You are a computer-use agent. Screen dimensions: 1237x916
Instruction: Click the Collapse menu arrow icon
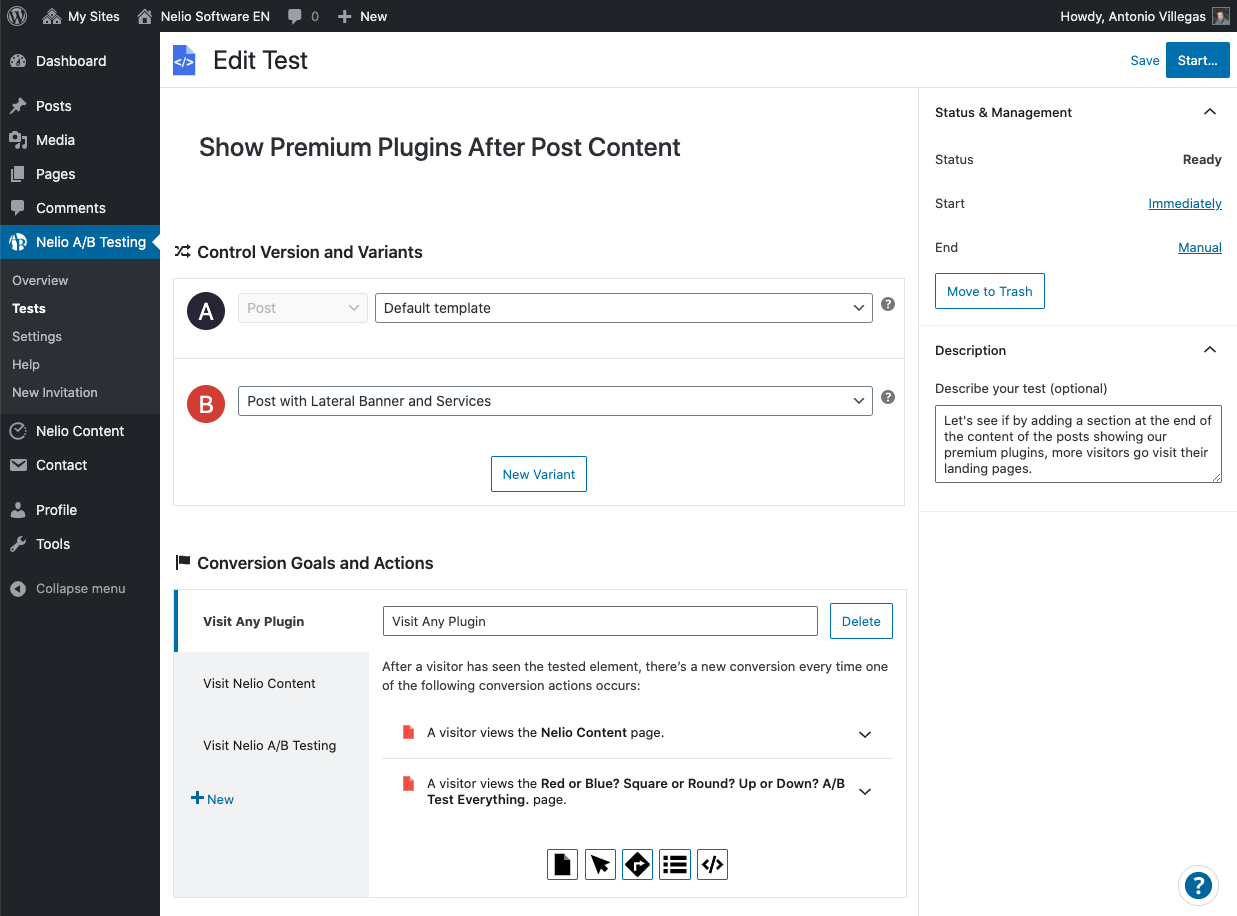pos(18,589)
